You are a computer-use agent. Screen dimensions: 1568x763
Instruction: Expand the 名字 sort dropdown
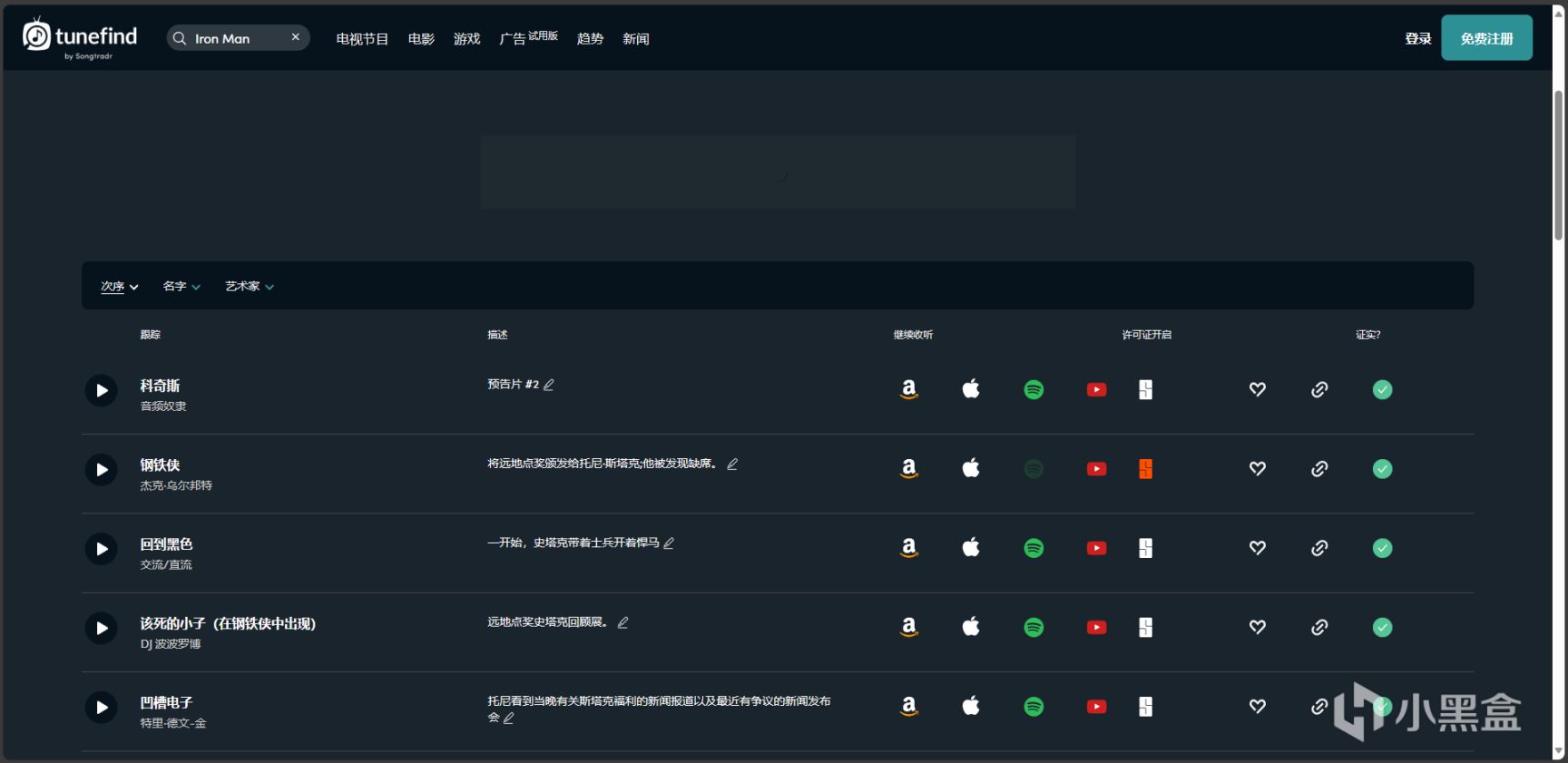click(181, 287)
